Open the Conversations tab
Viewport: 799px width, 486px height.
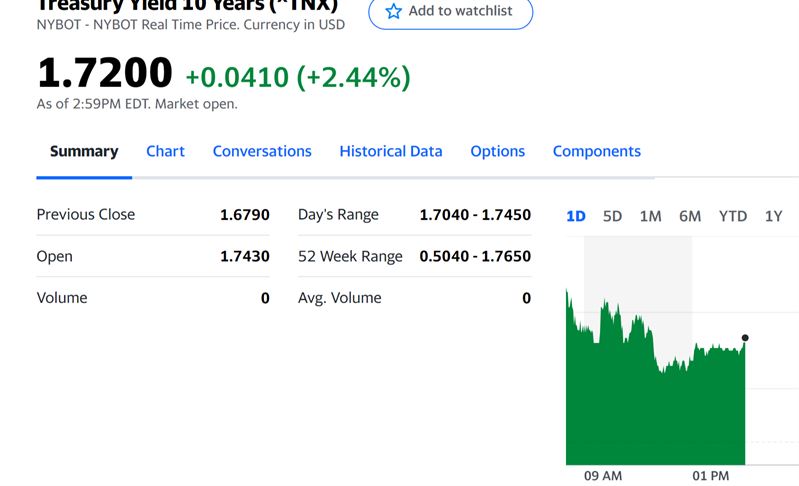262,151
